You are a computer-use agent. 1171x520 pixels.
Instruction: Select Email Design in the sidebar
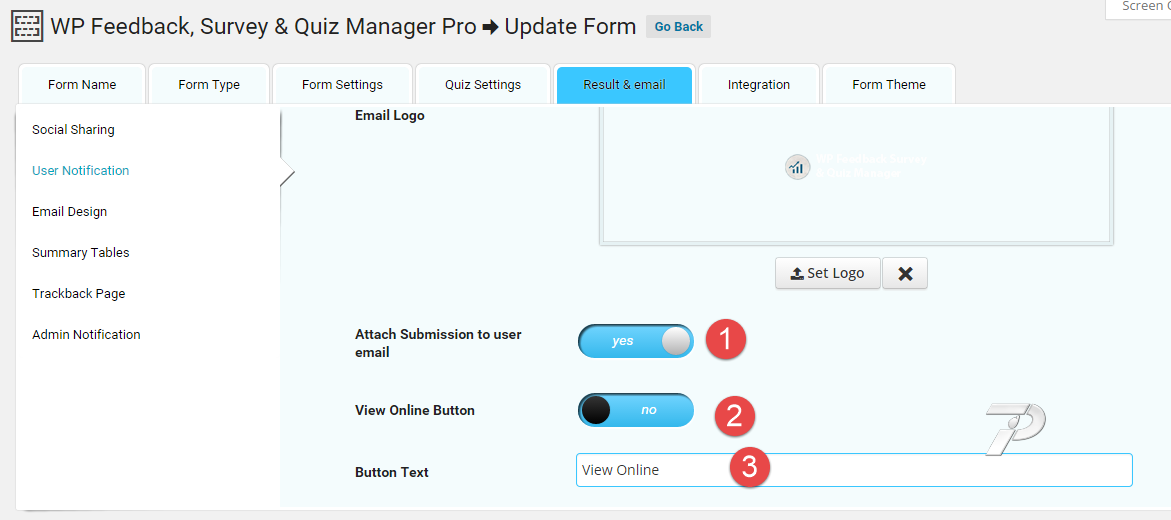(69, 212)
